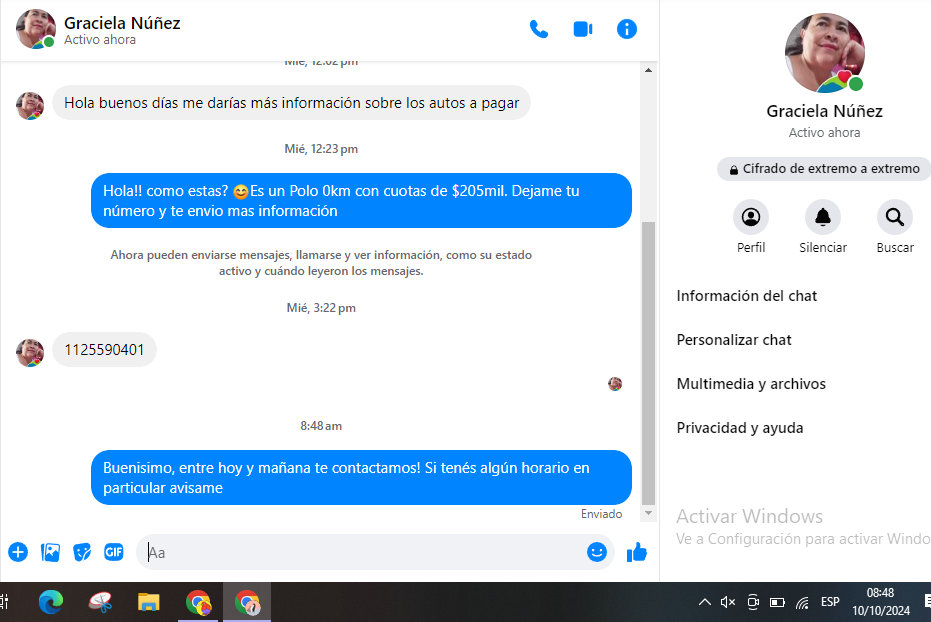Click the chat scrollbar down arrow
Screen dimensions: 931x622
pyautogui.click(x=648, y=514)
